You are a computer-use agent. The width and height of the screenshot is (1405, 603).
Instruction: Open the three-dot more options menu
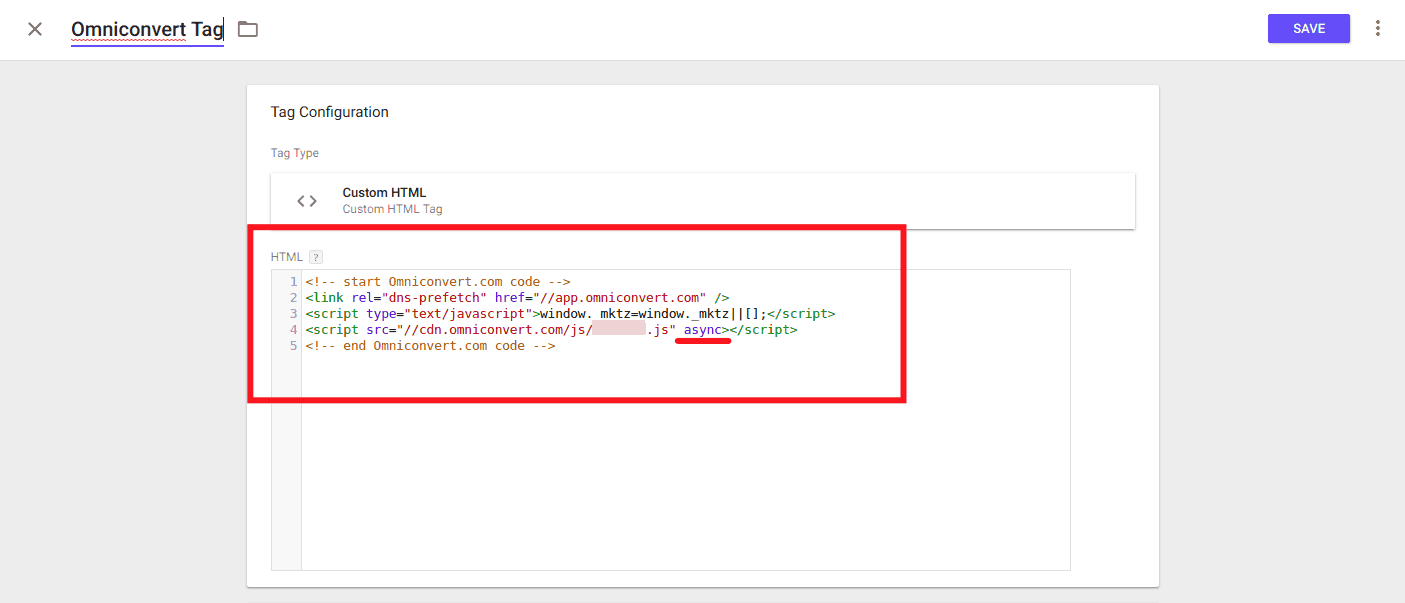click(x=1378, y=29)
